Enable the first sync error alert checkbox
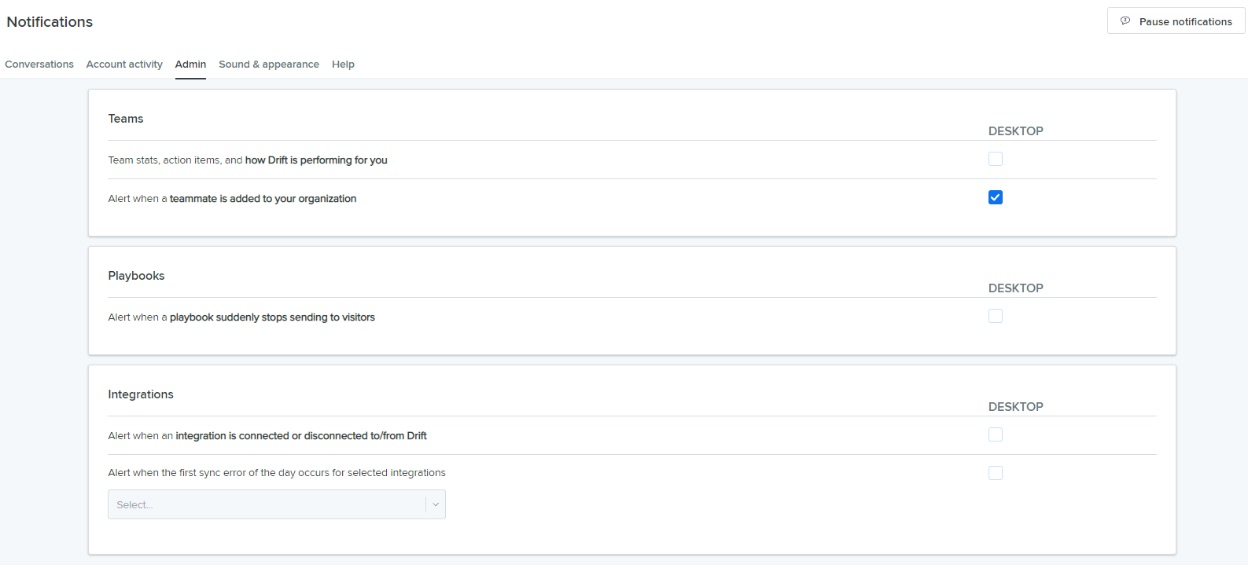 [x=995, y=473]
